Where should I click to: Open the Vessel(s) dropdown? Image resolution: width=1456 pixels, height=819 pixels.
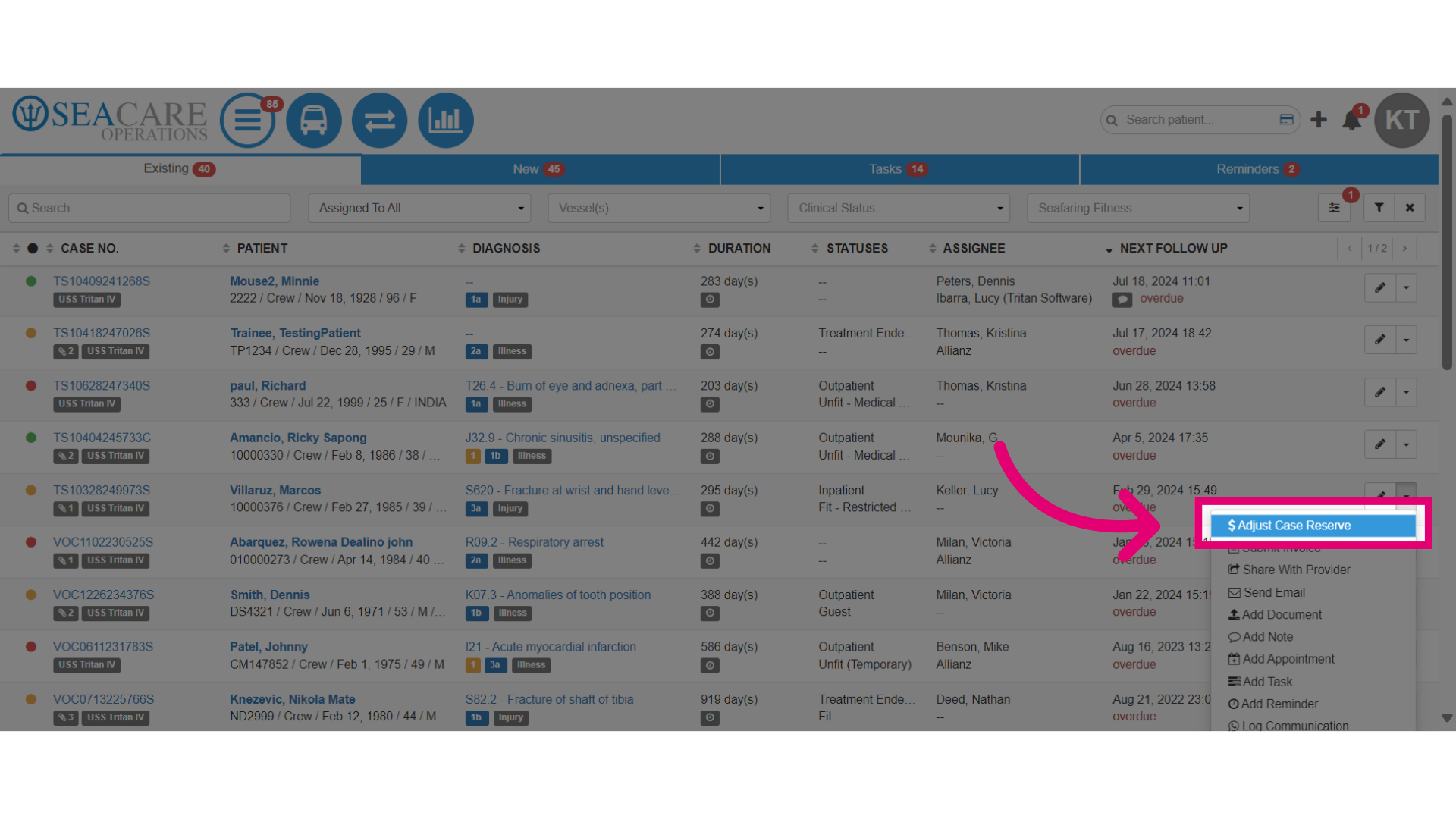tap(659, 208)
